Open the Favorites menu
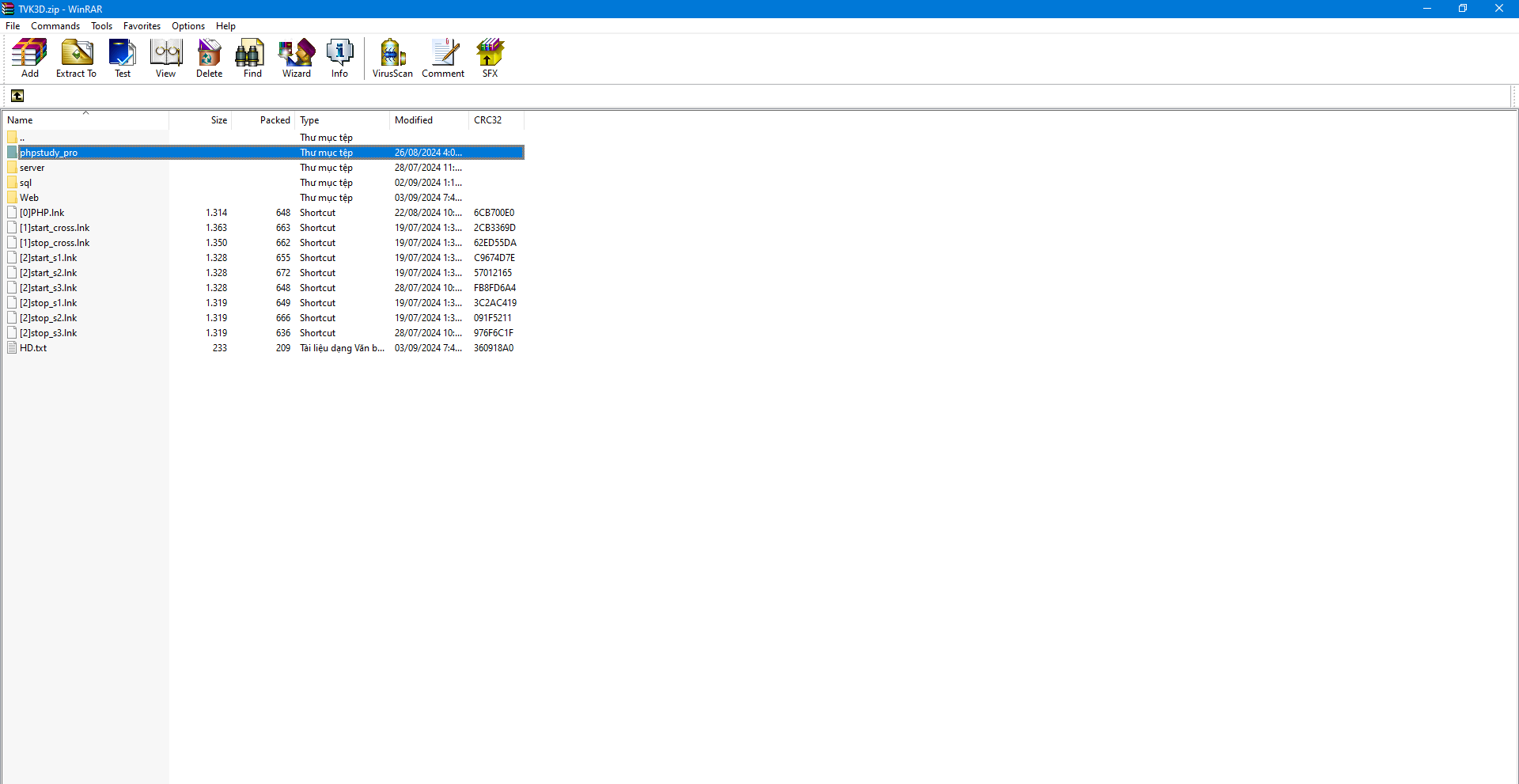The width and height of the screenshot is (1519, 784). (x=142, y=26)
